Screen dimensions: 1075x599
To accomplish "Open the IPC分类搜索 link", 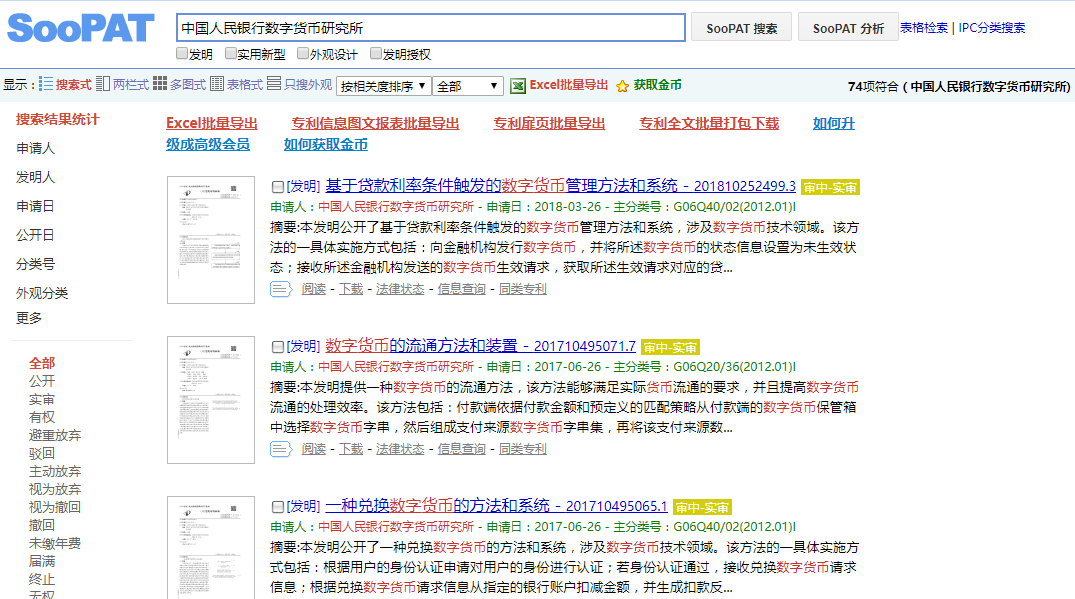I will click(x=991, y=27).
